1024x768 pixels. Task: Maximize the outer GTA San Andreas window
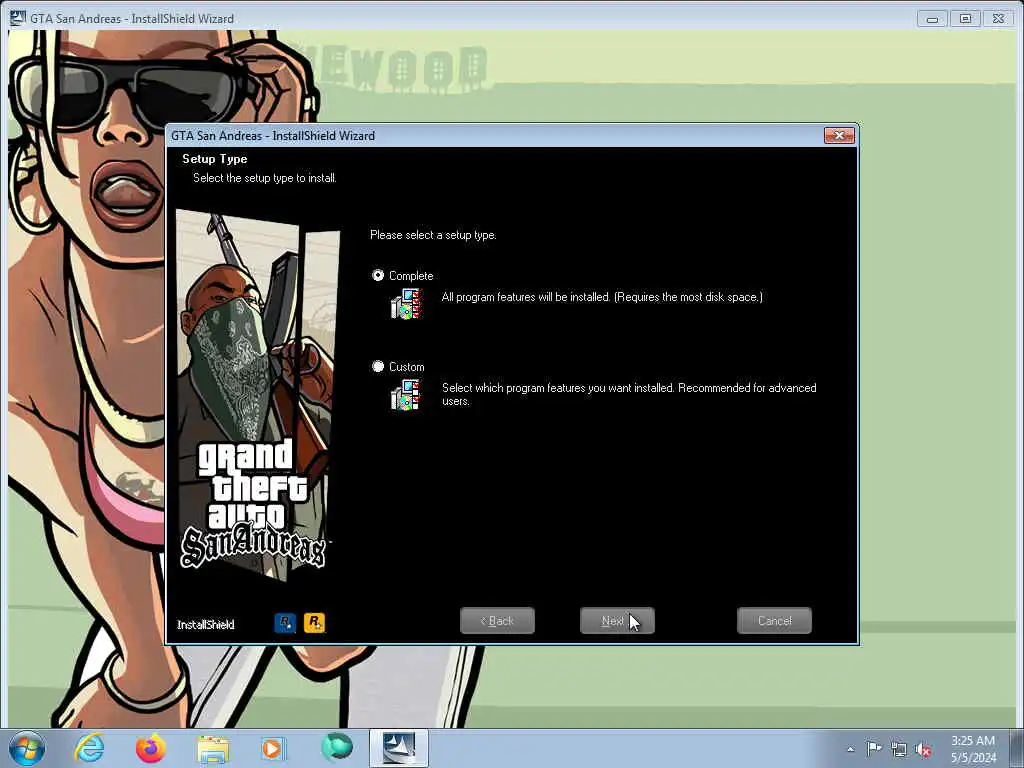[x=965, y=19]
